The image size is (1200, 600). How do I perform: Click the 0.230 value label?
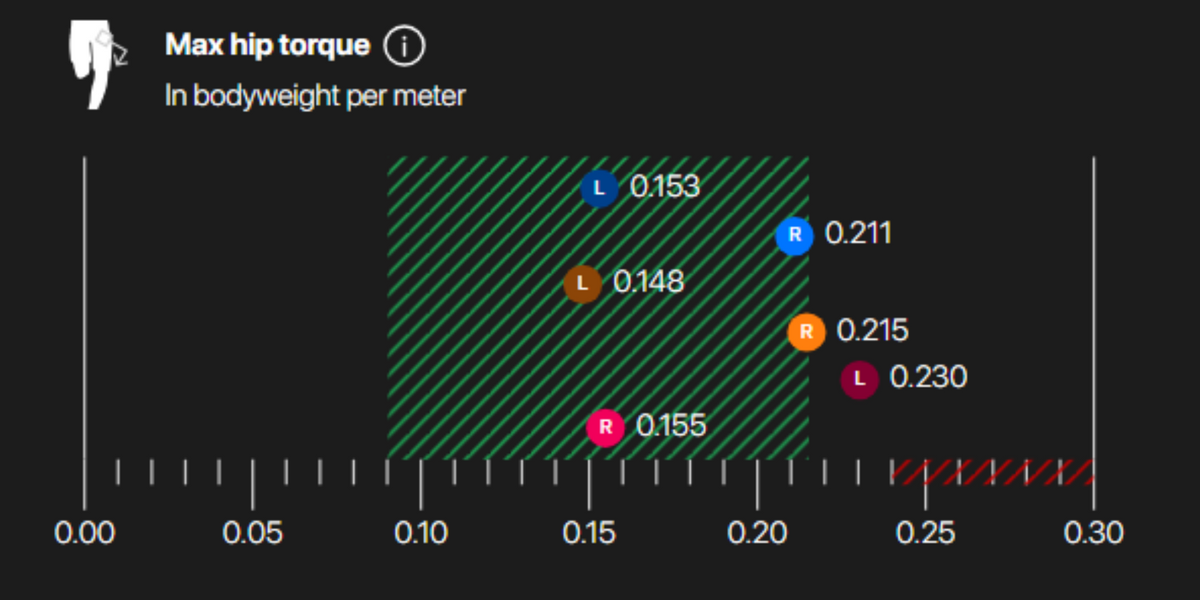tap(929, 378)
